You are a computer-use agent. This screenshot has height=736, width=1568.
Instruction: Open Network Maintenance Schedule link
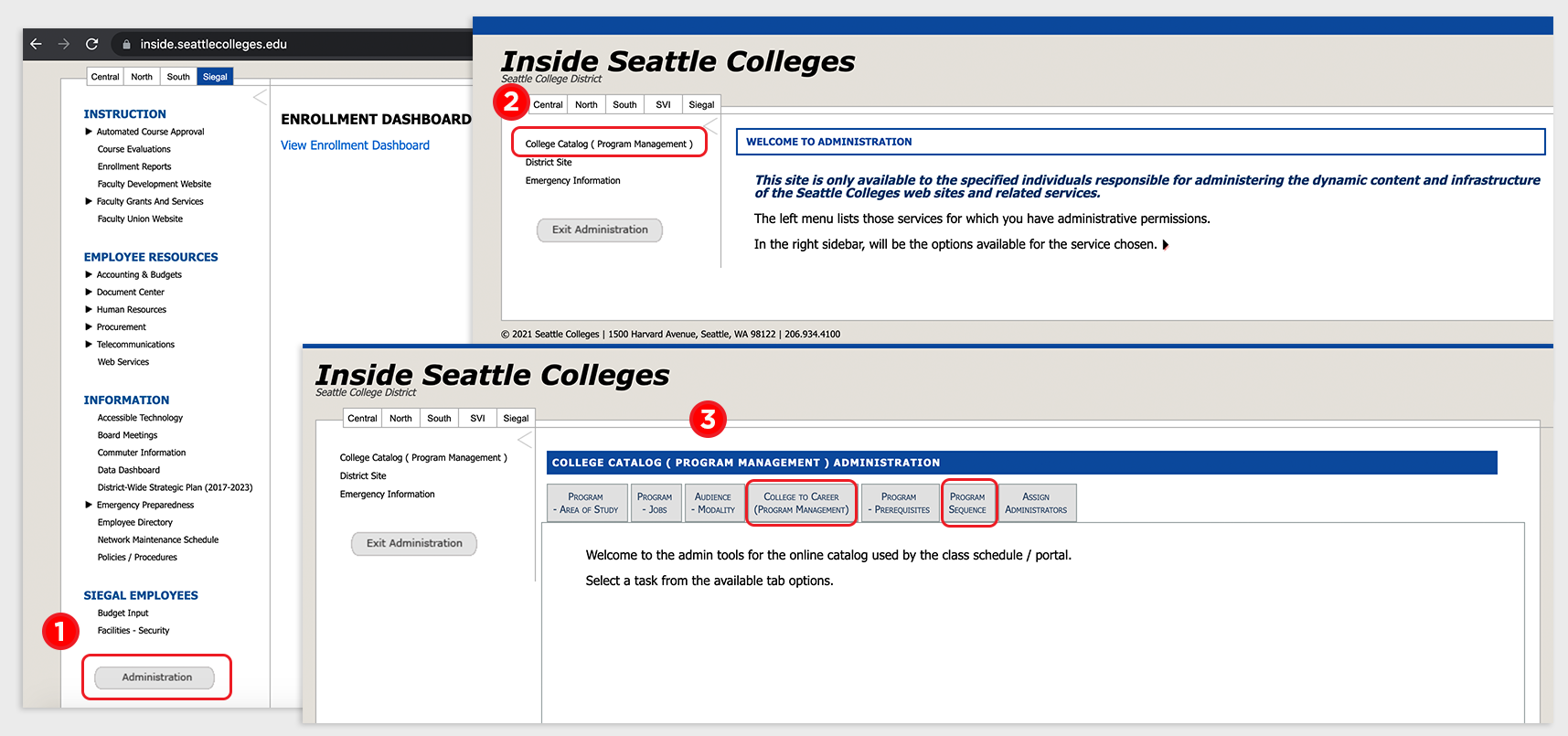click(158, 539)
